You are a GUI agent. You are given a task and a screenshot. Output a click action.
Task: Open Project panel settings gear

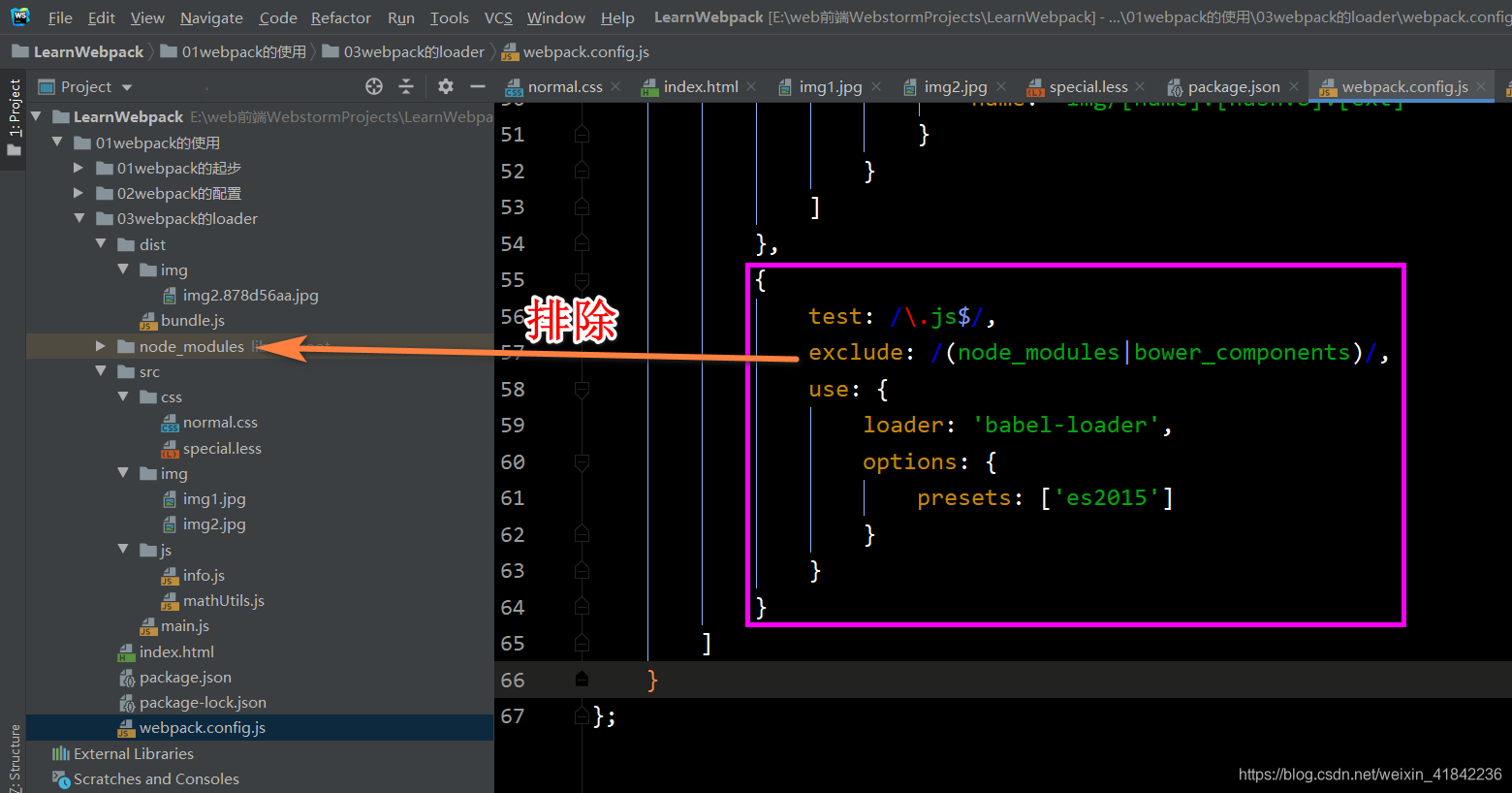446,86
